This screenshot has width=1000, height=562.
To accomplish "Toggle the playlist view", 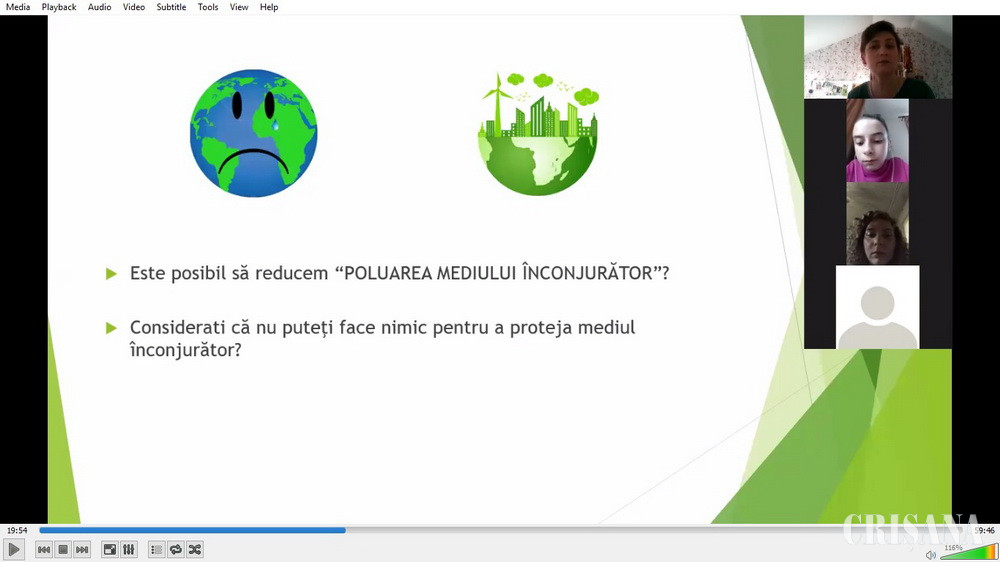I will click(x=157, y=549).
